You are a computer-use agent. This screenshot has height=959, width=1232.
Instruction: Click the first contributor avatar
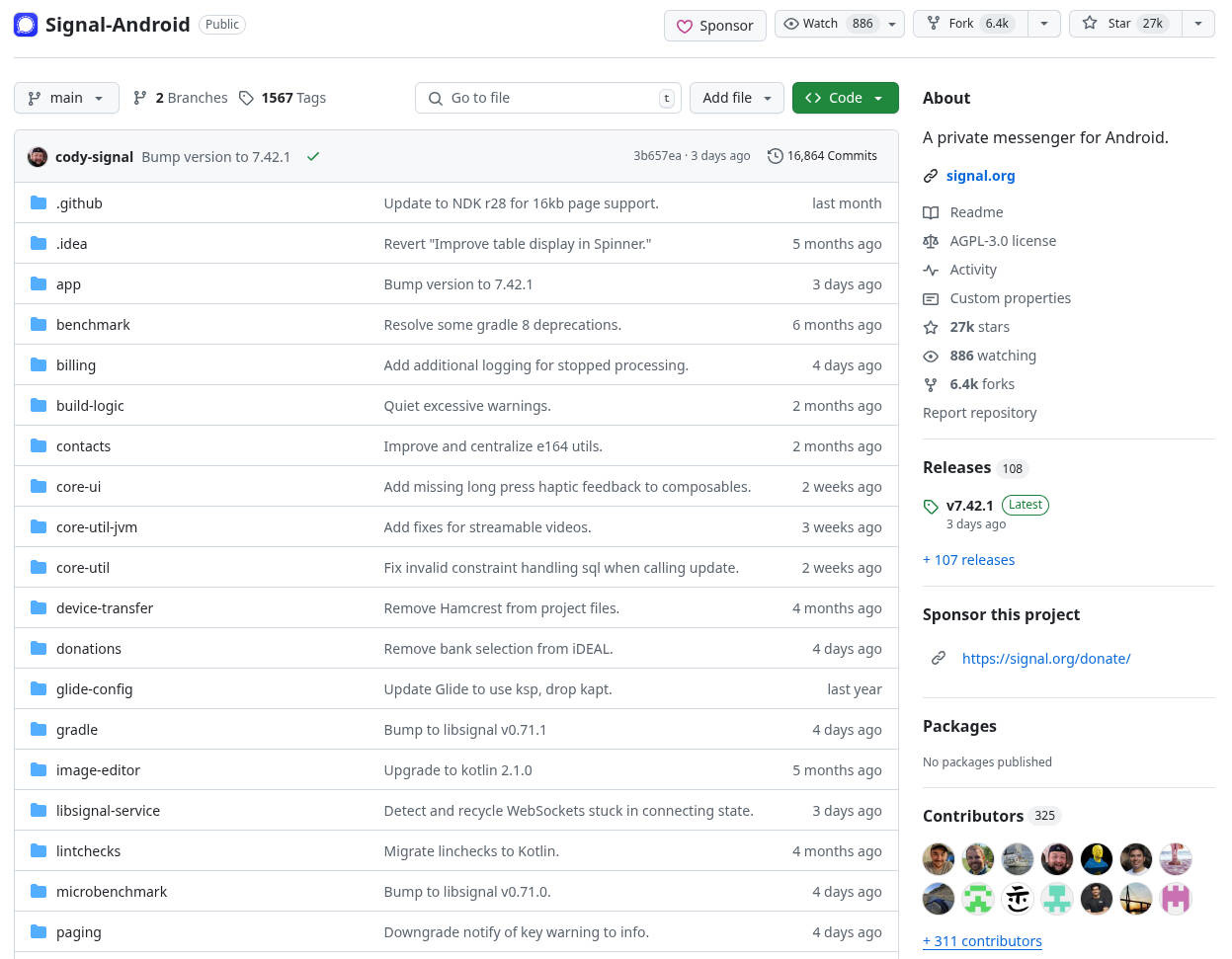tap(939, 859)
